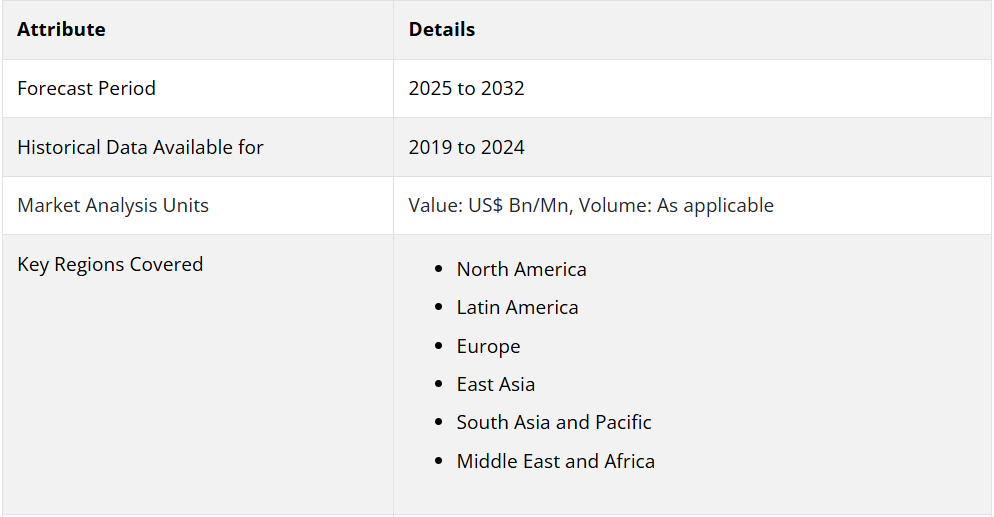Select the Market Analysis Units label

pos(113,205)
